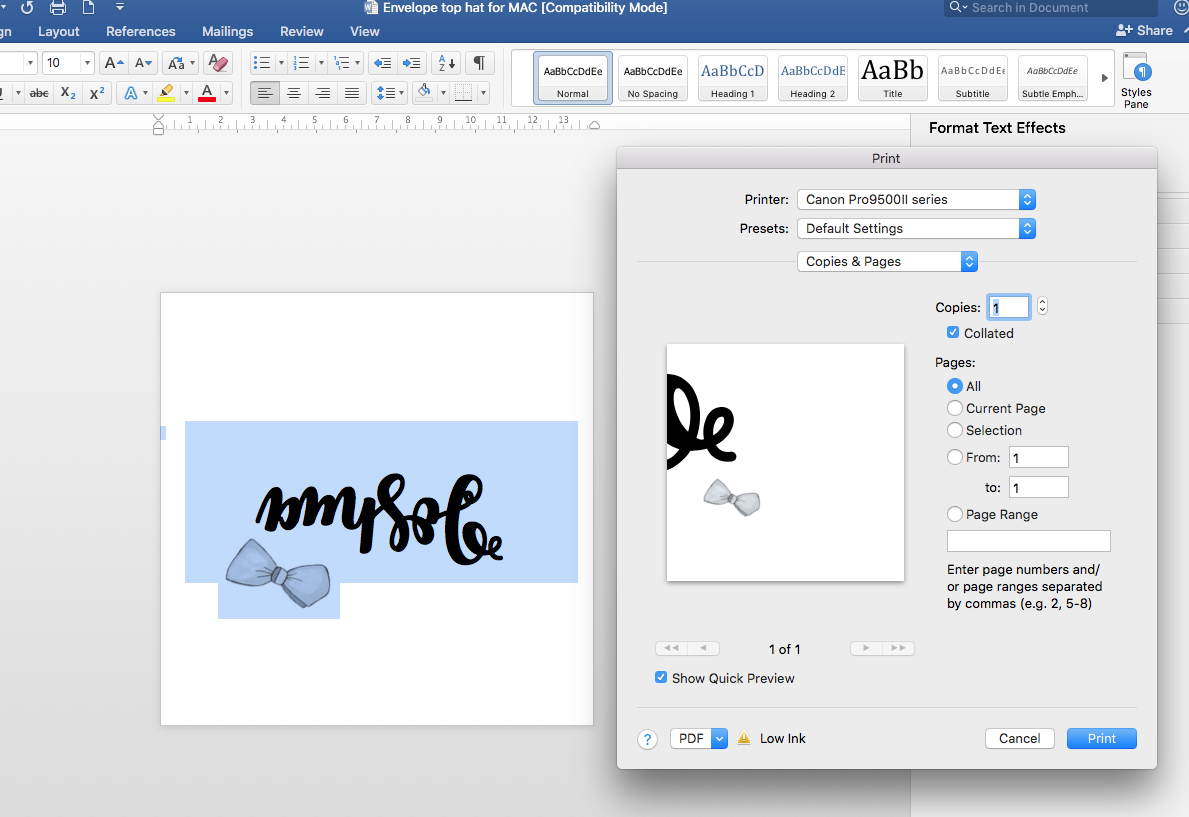Click the redo arrow icon in the title bar
The width and height of the screenshot is (1189, 817).
click(x=27, y=8)
